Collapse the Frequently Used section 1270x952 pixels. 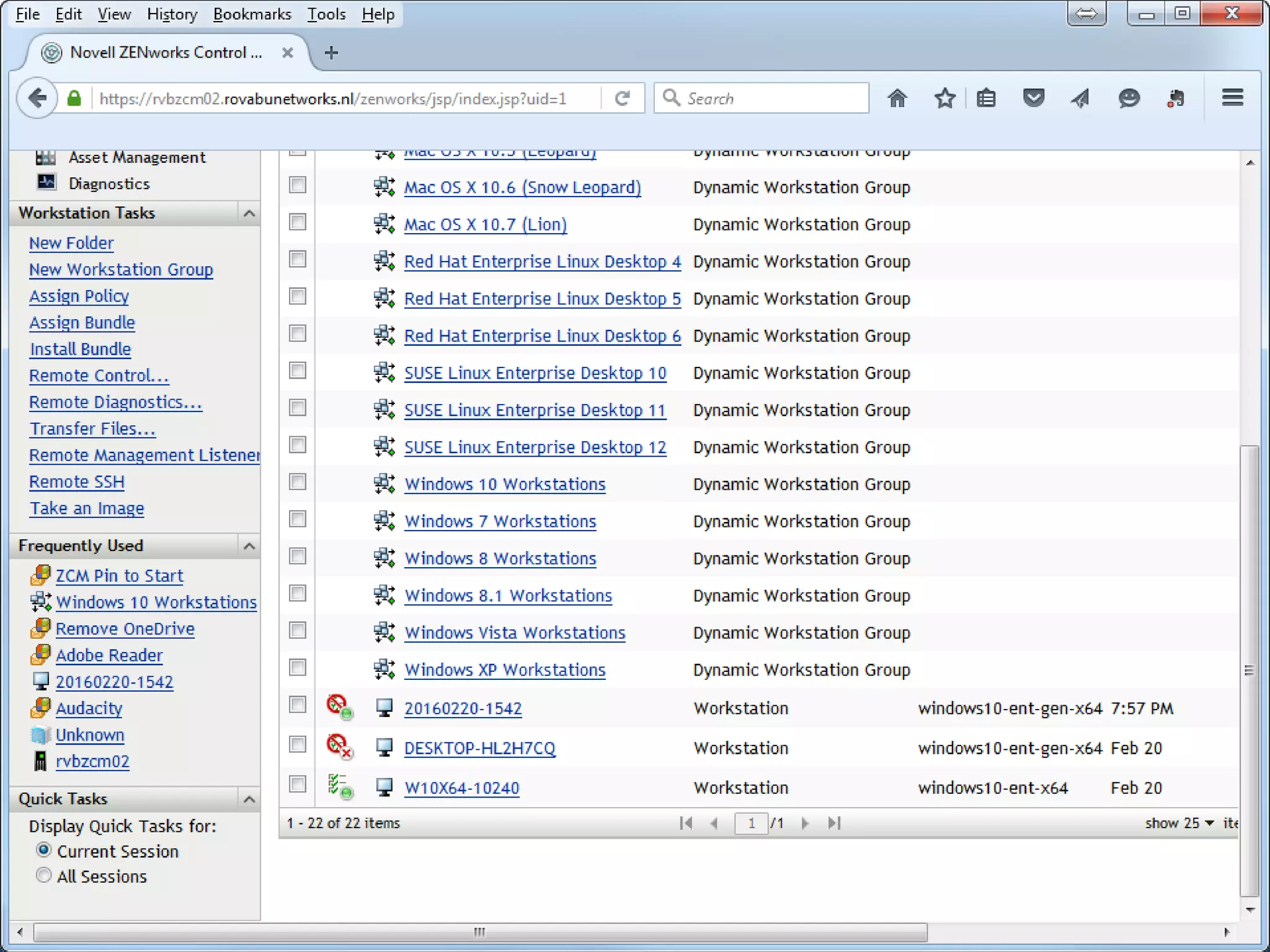pyautogui.click(x=249, y=546)
